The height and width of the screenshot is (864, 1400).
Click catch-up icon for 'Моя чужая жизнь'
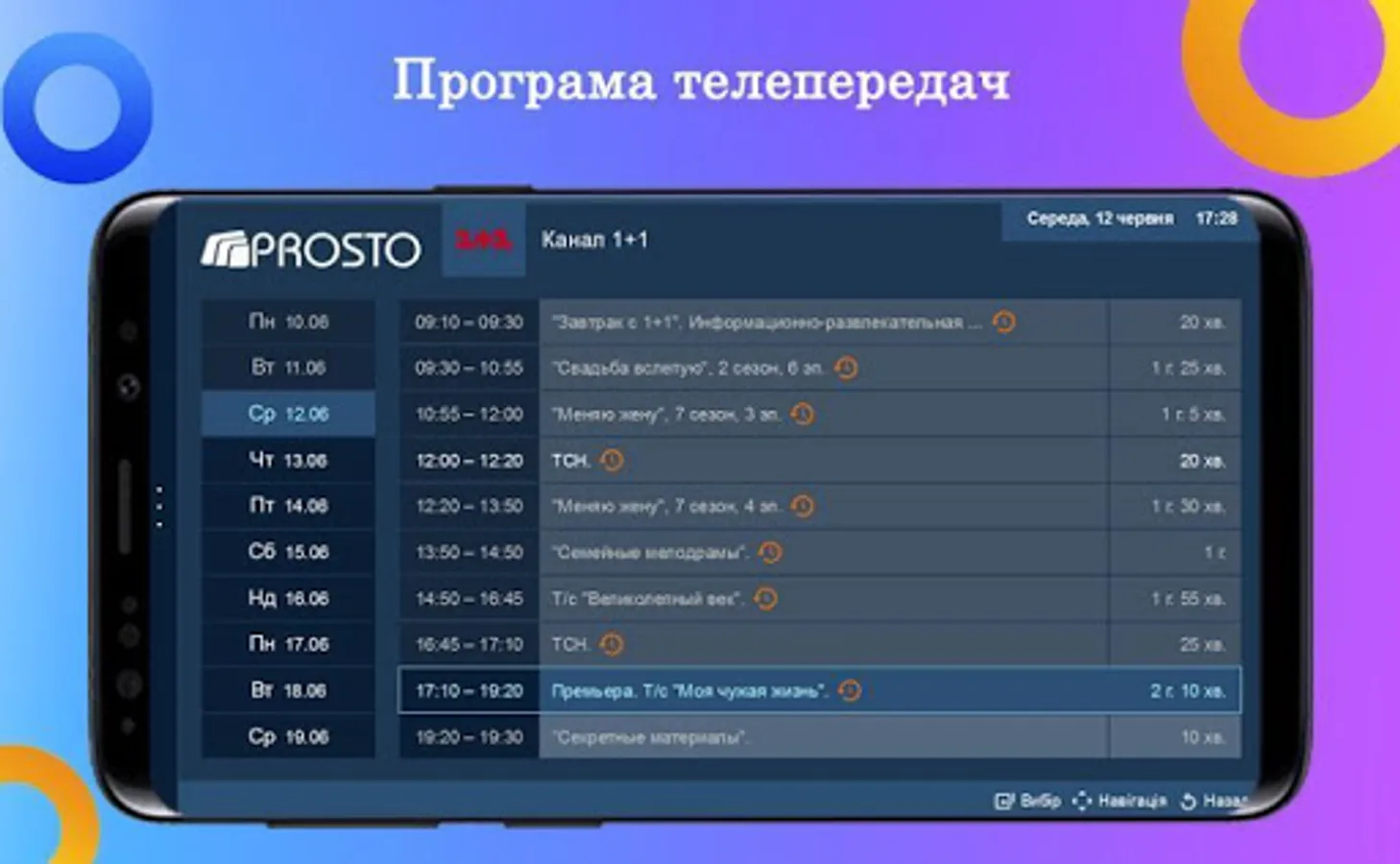coord(850,690)
